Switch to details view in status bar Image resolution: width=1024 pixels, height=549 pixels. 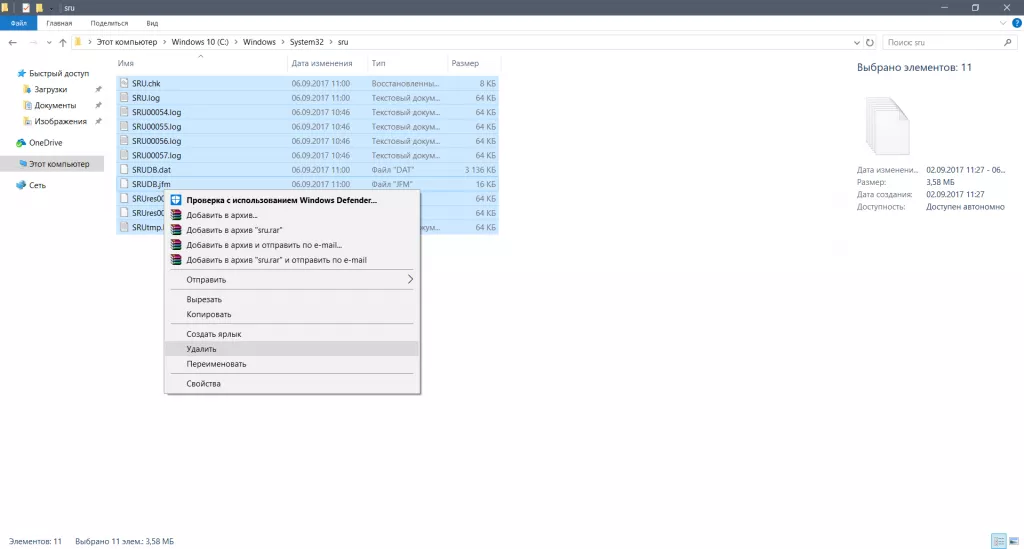tap(997, 541)
